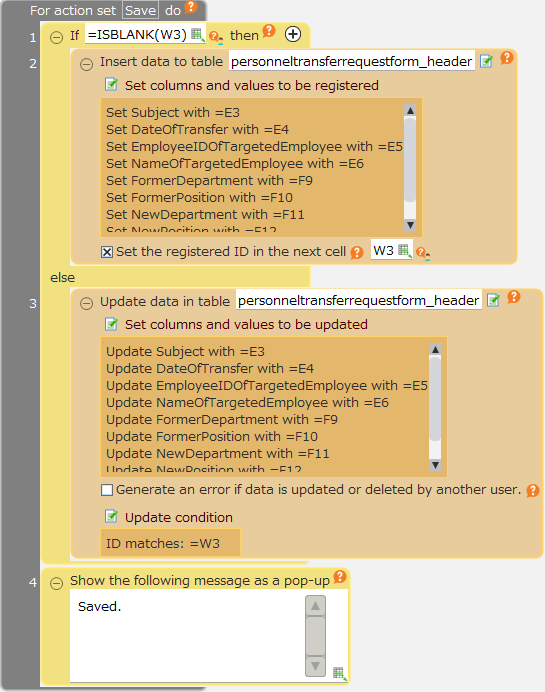Select 'Set EmployeeIDOfTargetedEmployee with =E5' row
This screenshot has height=692, width=545.
click(254, 147)
